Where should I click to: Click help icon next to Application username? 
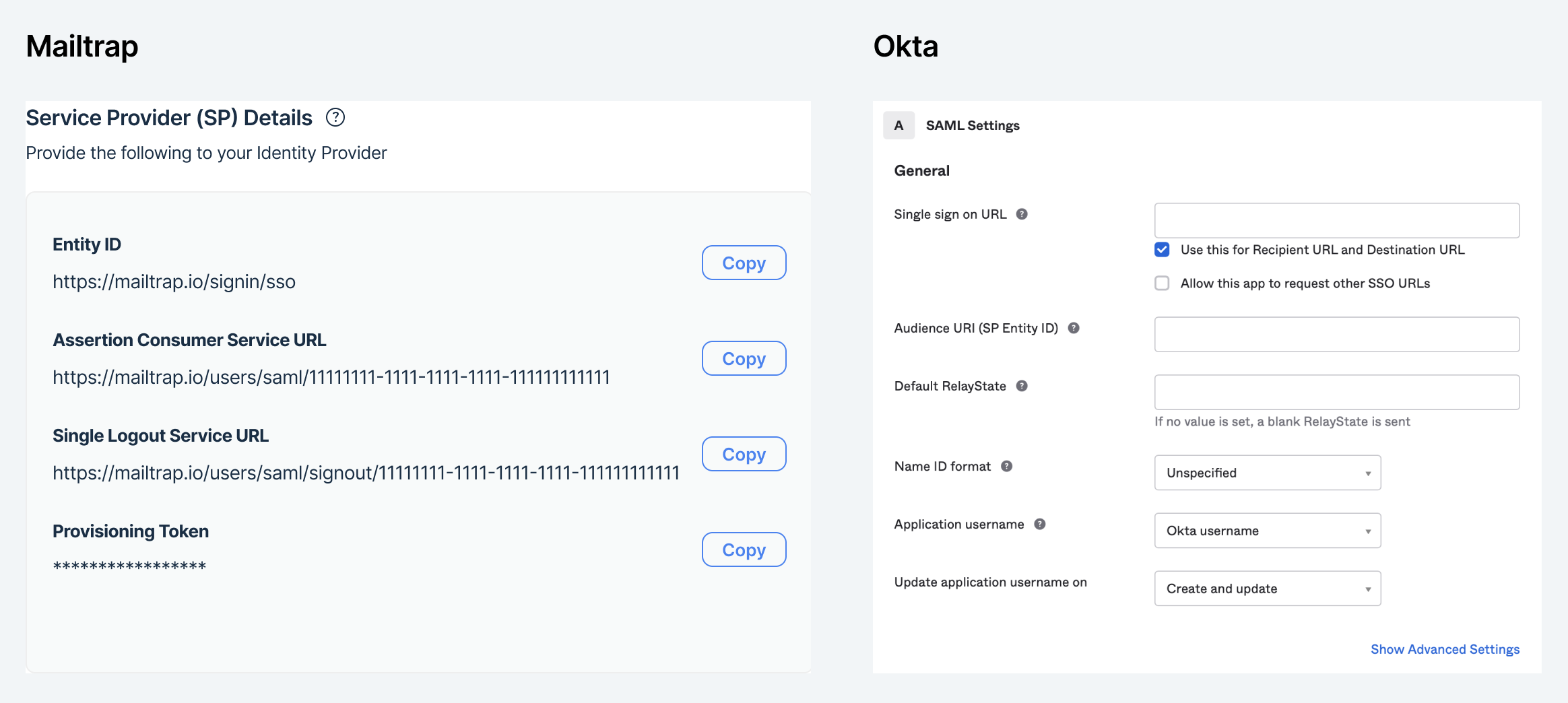1040,524
